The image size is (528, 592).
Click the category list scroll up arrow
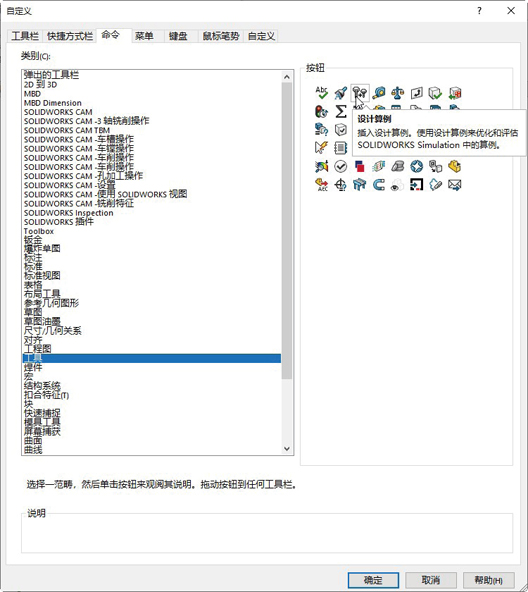(287, 77)
